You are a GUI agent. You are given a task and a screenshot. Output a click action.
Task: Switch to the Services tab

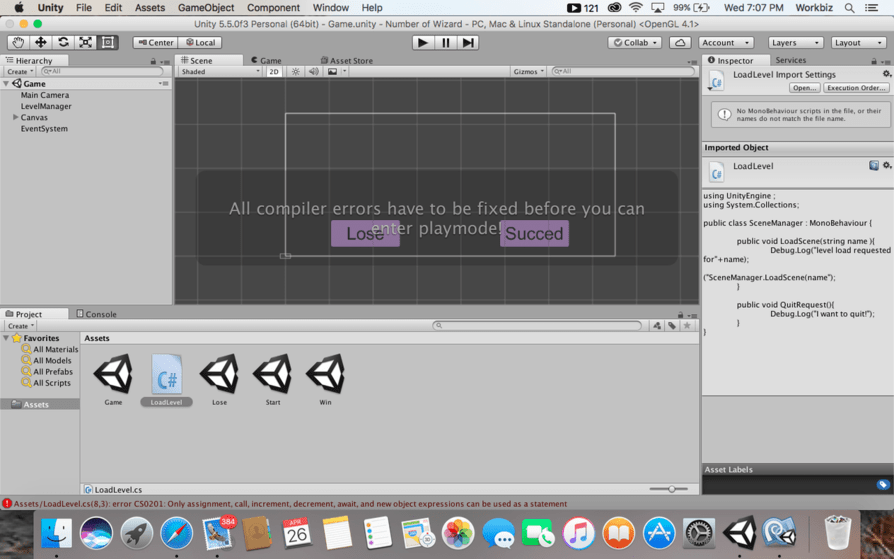click(790, 60)
